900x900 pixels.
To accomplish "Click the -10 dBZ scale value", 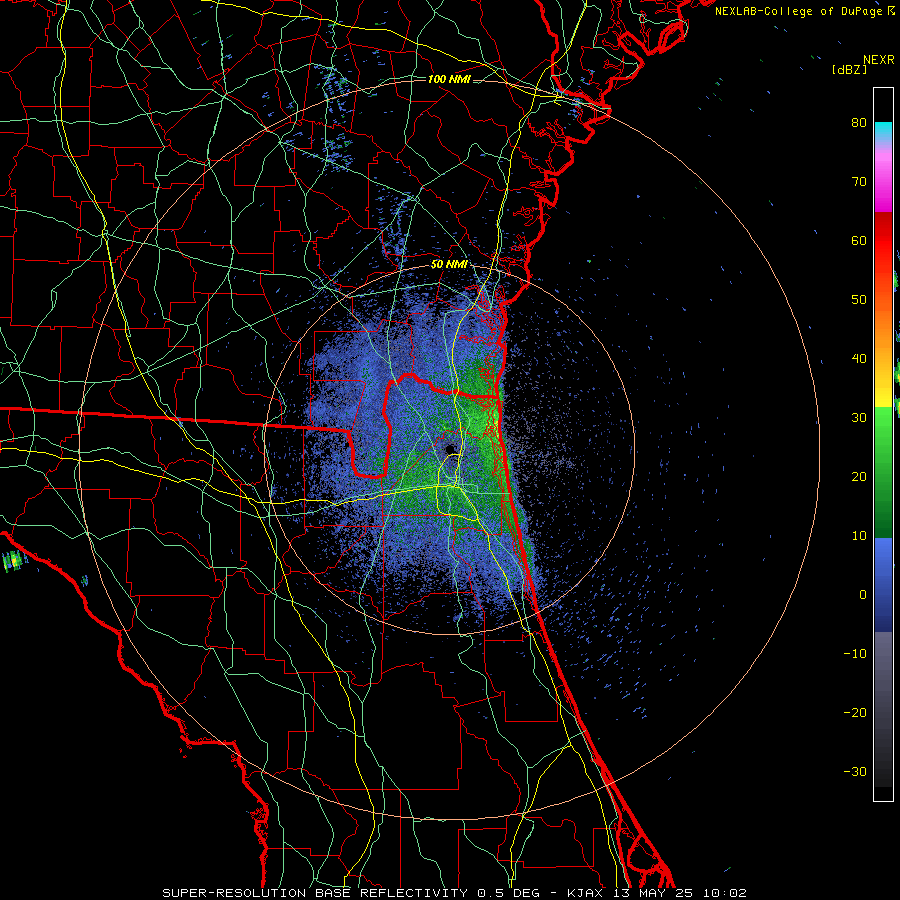I will coord(855,654).
